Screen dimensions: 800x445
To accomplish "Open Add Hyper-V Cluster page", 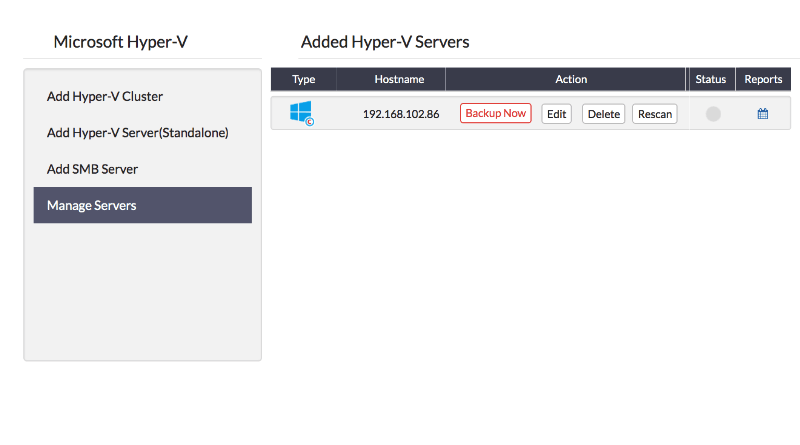I will pos(105,97).
